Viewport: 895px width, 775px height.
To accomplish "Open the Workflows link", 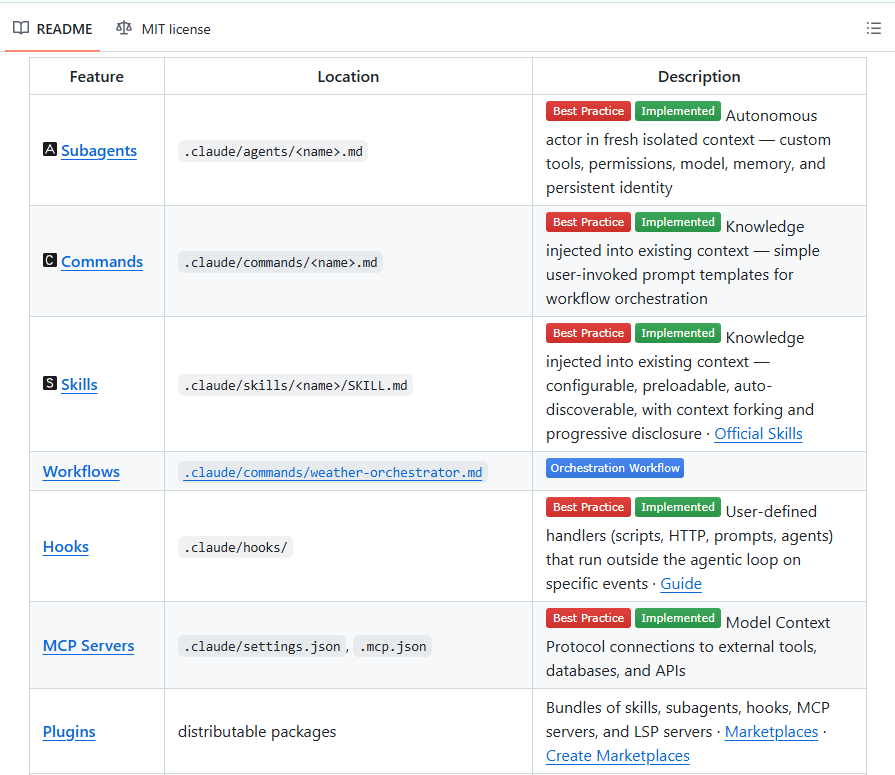I will point(81,471).
